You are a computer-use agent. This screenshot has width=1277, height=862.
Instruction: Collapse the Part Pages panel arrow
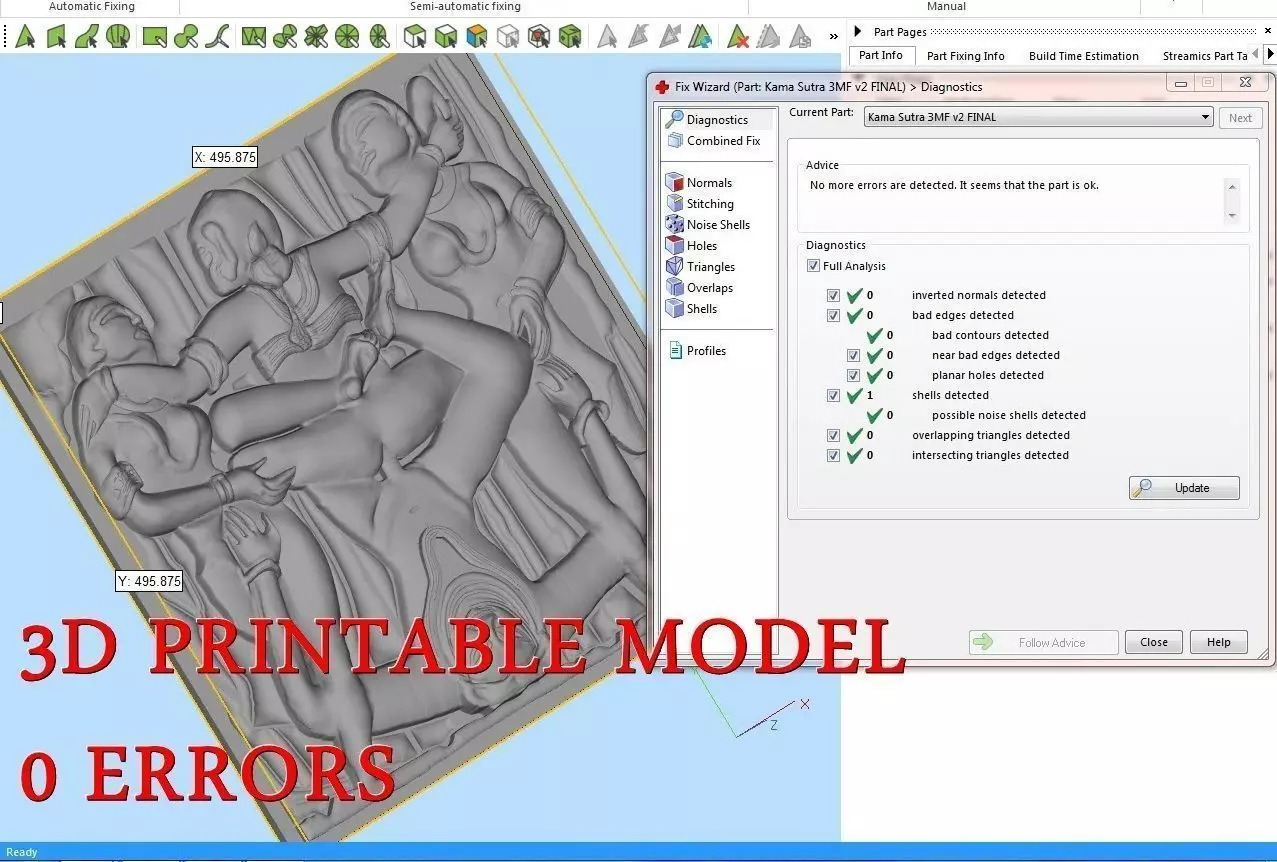point(858,32)
